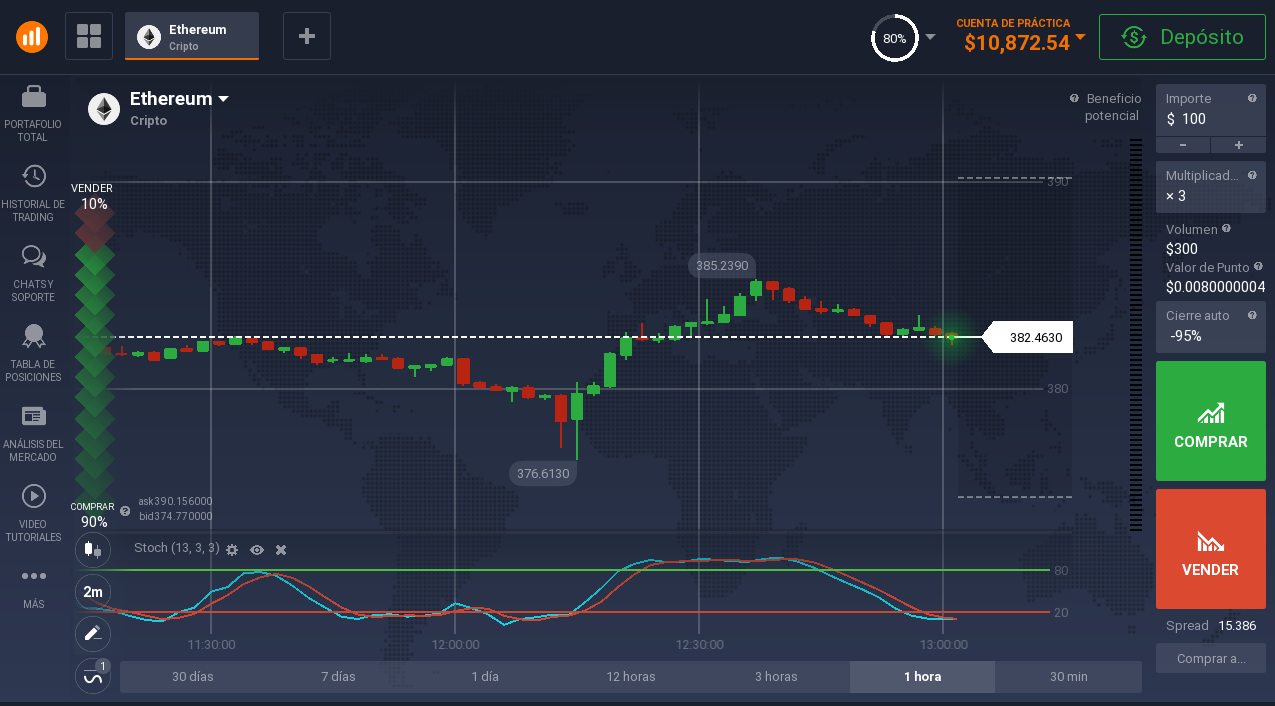Click the help icon beside Valor de Punto
This screenshot has height=706, width=1275.
[x=1258, y=267]
